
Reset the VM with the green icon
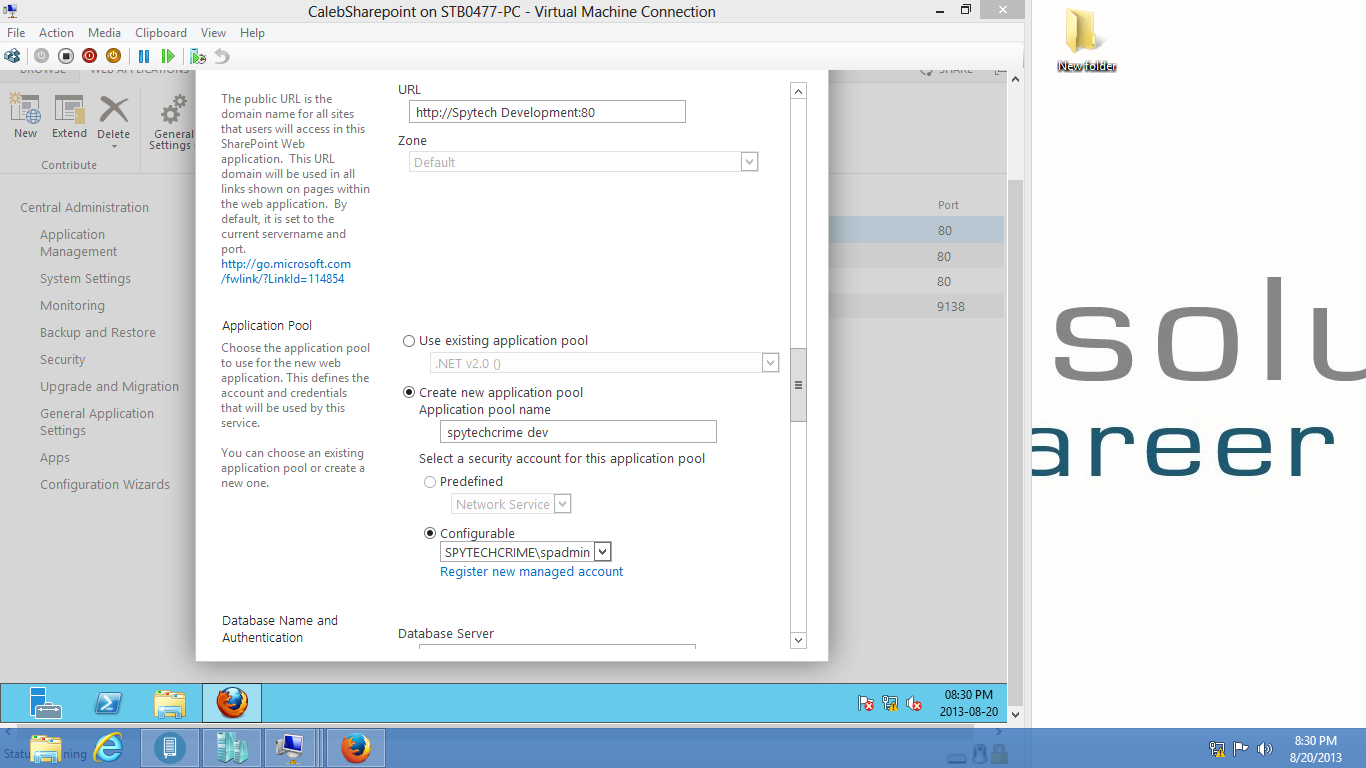(168, 56)
